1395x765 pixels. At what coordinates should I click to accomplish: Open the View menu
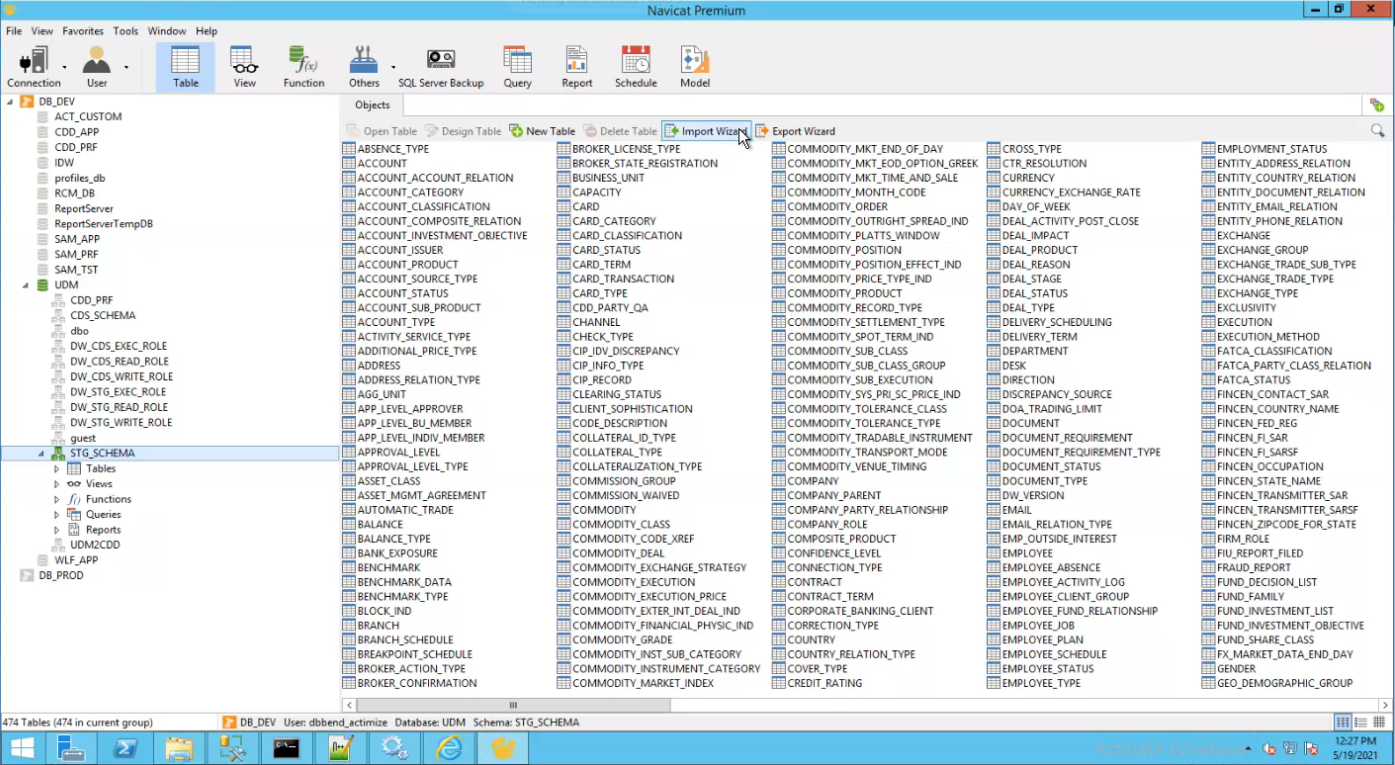click(42, 31)
